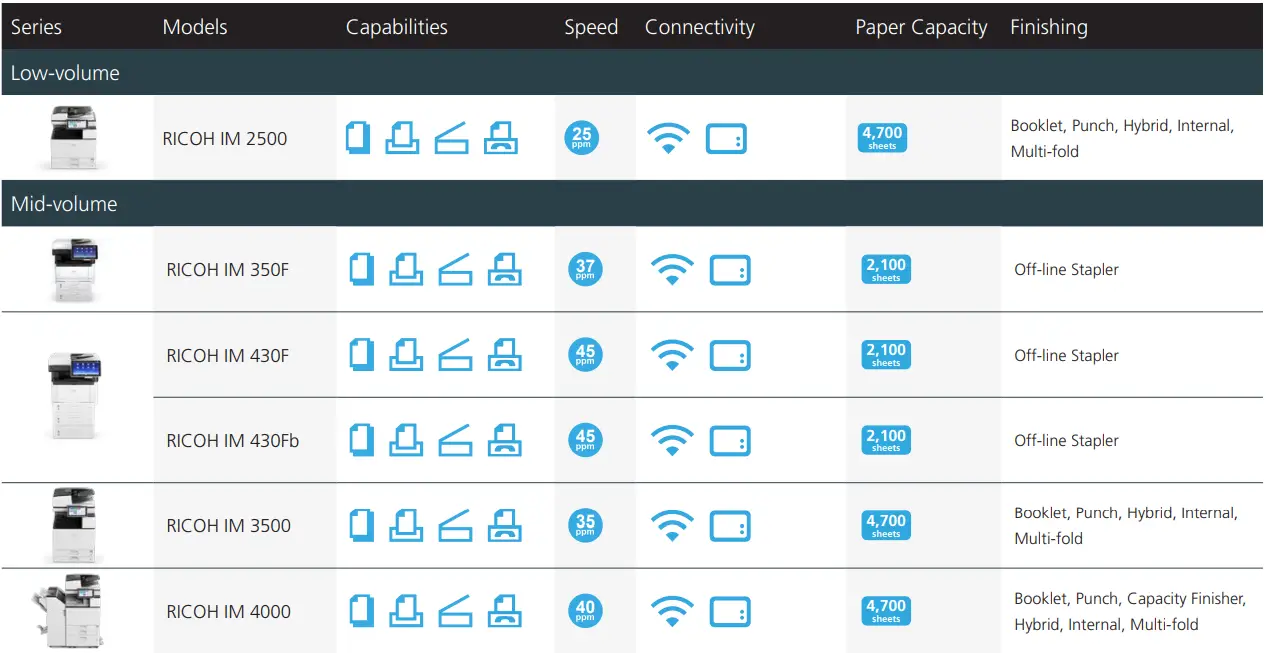Image resolution: width=1266 pixels, height=653 pixels.
Task: Click the 37 ppm speed badge
Action: click(x=585, y=270)
